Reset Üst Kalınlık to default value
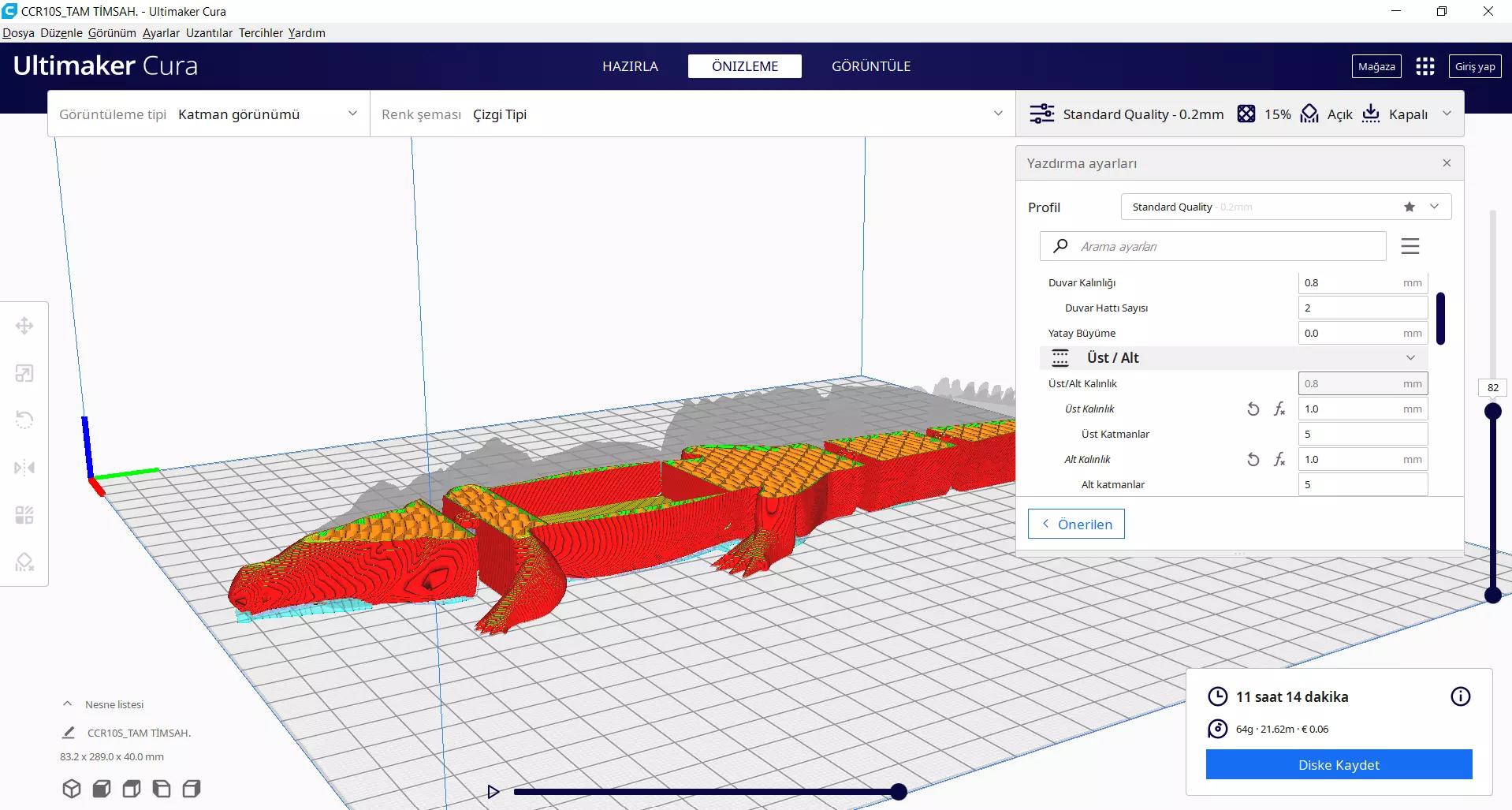This screenshot has height=810, width=1512. (x=1253, y=409)
